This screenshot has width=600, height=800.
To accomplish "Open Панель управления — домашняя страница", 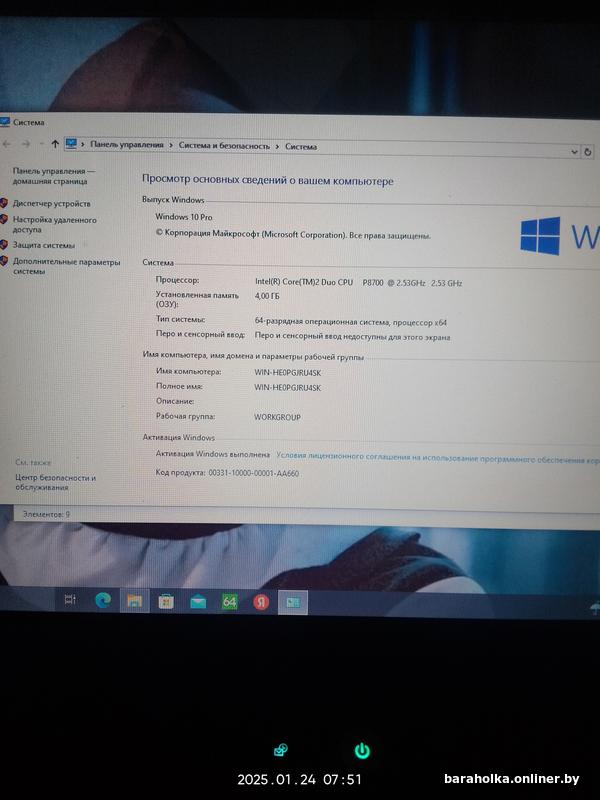I will click(x=53, y=176).
